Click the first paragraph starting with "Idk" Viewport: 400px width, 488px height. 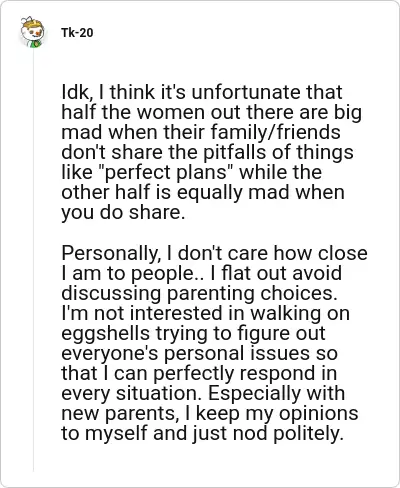211,152
